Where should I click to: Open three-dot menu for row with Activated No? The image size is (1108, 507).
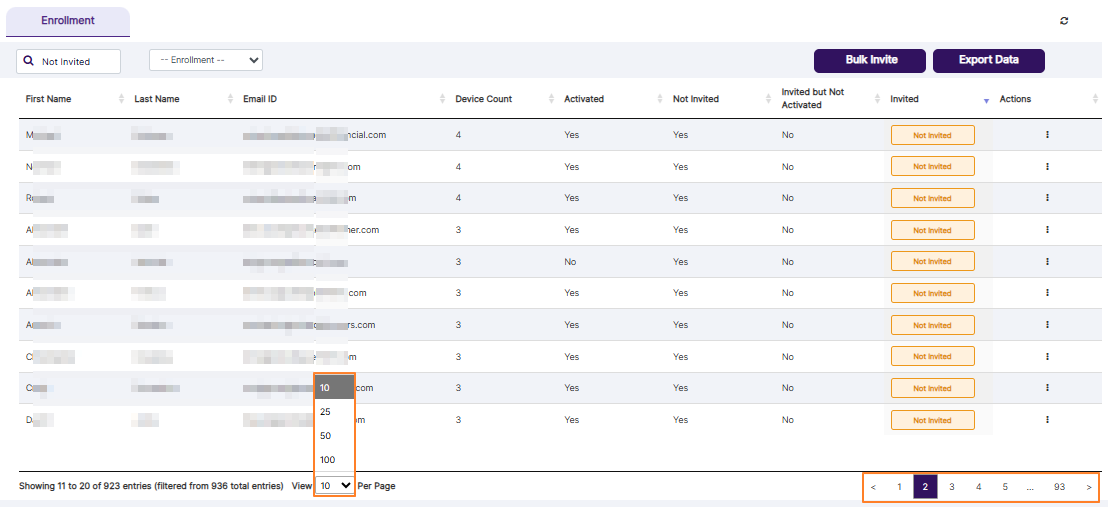[x=1047, y=262]
